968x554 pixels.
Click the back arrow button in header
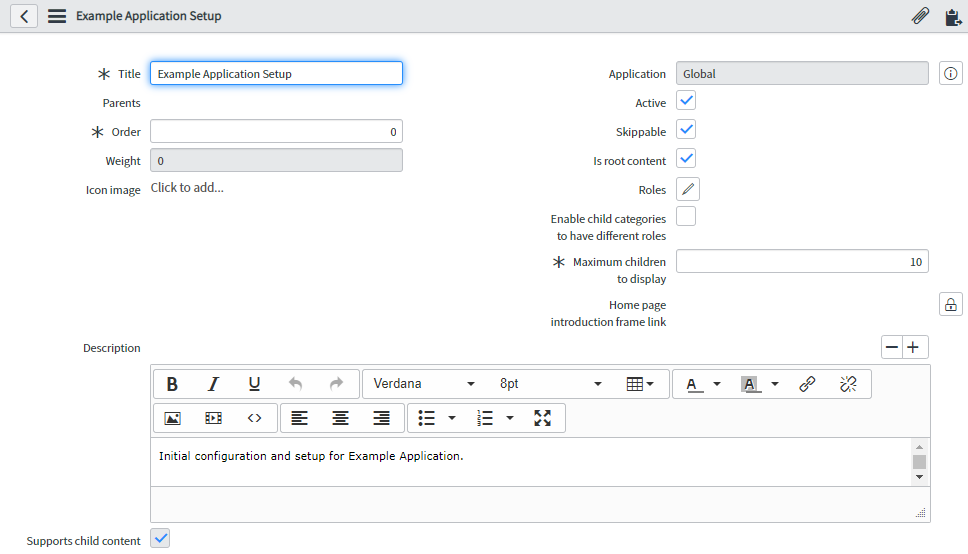point(24,16)
